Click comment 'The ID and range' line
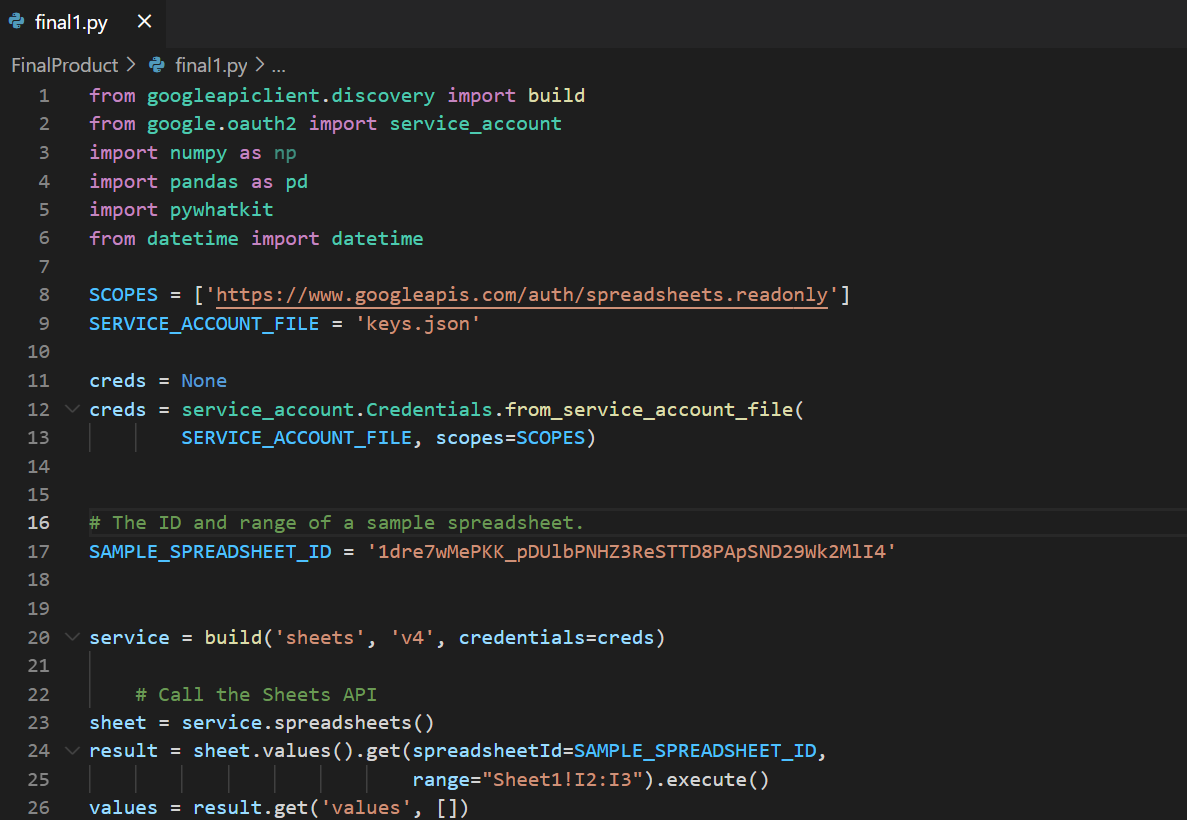The height and width of the screenshot is (820, 1187). click(336, 523)
